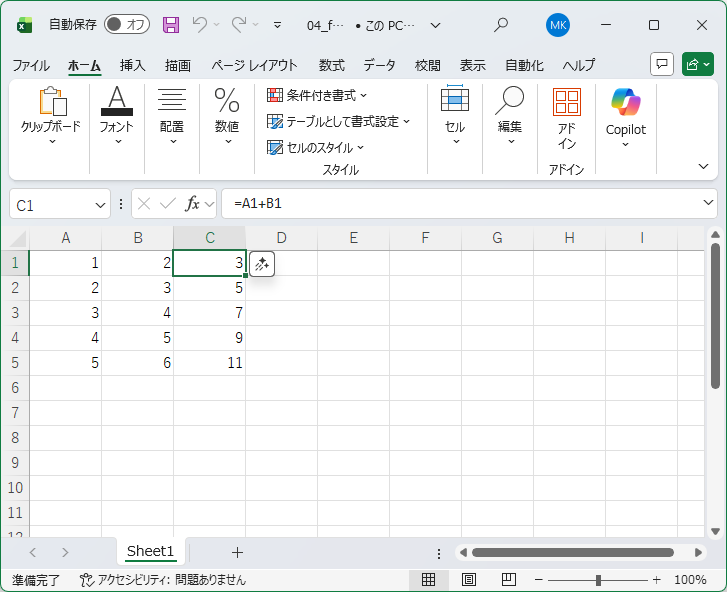Open the ファイル (File) menu
The height and width of the screenshot is (592, 727).
pos(31,65)
